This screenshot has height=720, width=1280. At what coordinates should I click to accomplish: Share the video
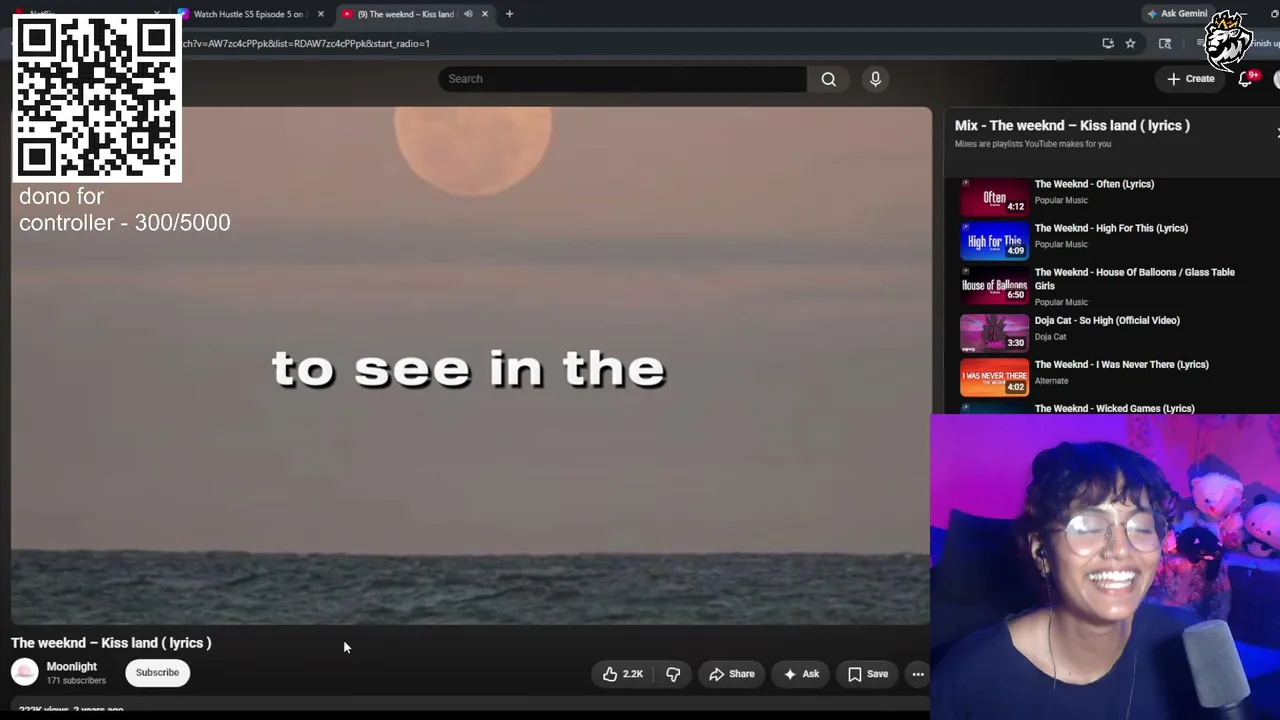coord(732,674)
